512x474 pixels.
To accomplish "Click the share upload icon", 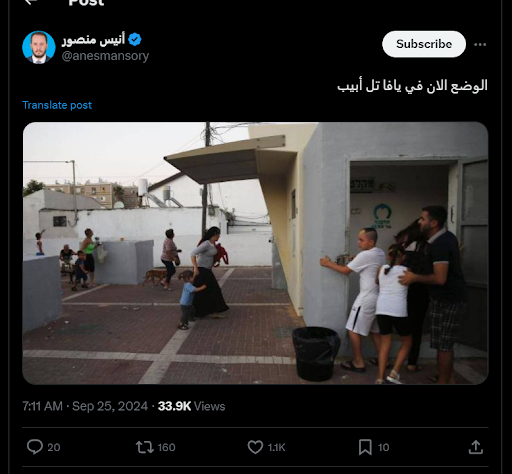I will click(x=476, y=447).
